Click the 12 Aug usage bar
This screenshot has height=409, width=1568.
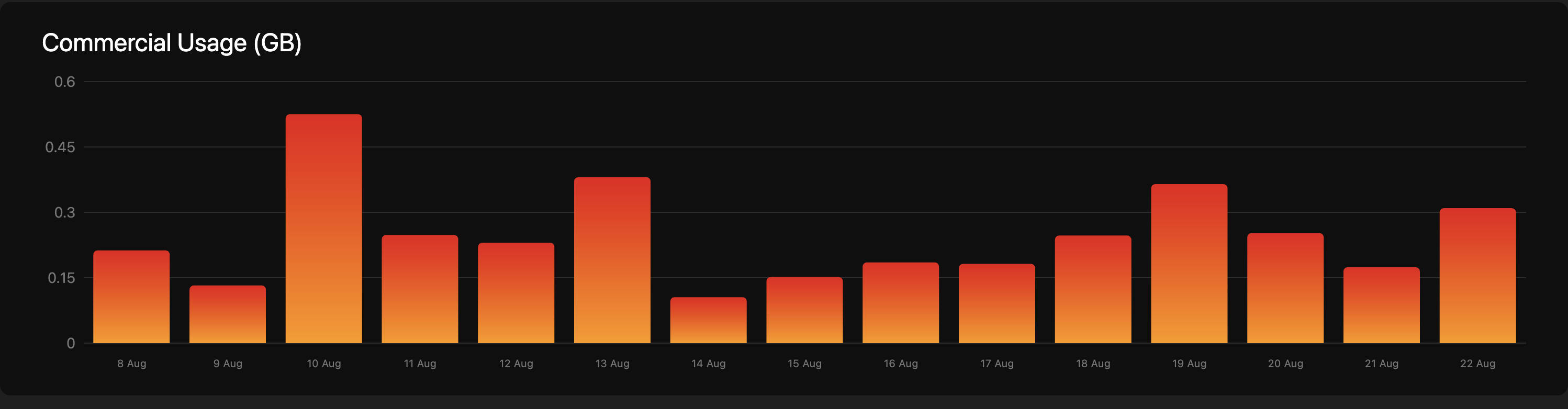516,293
